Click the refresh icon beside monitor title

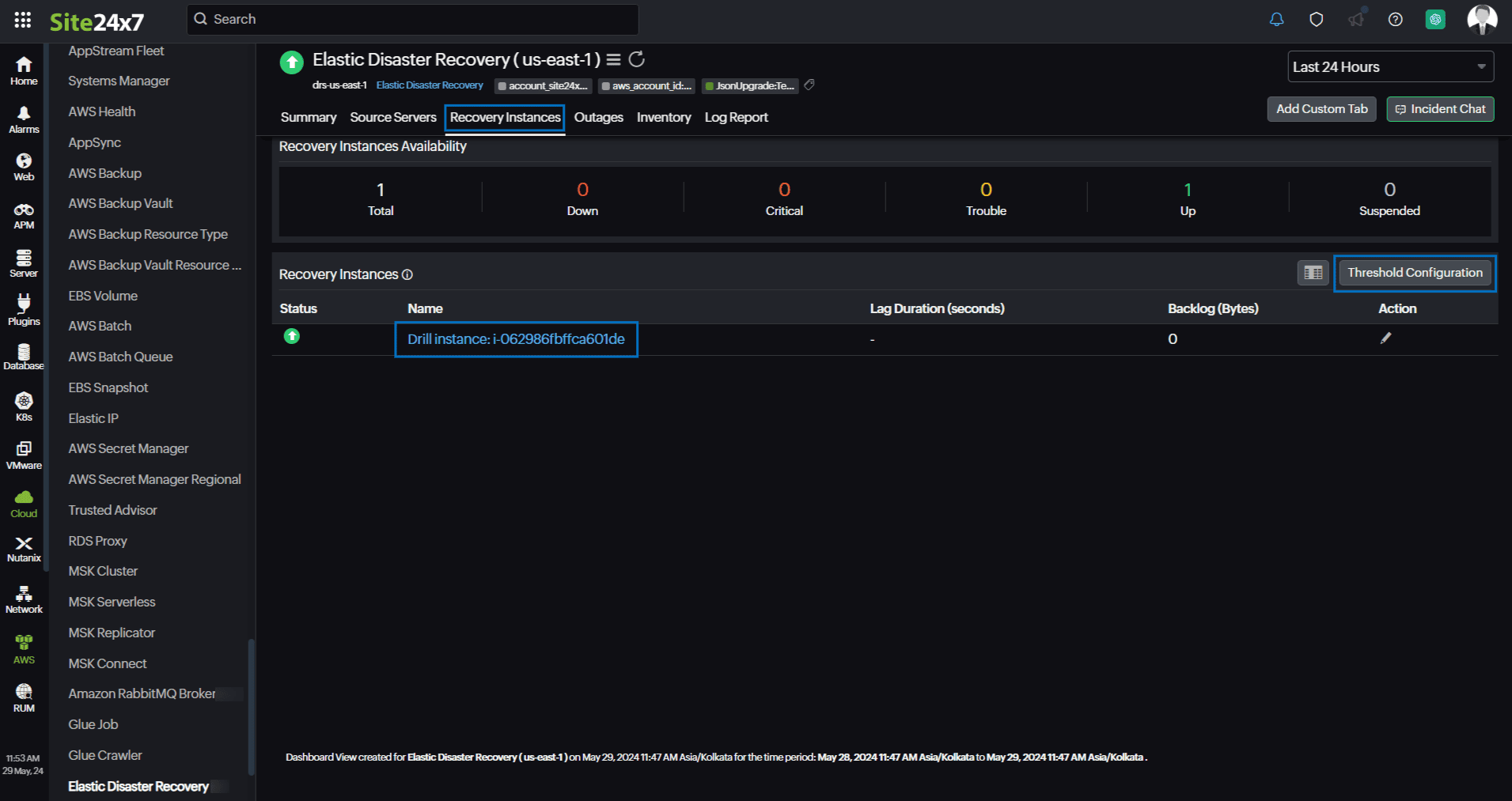click(636, 59)
